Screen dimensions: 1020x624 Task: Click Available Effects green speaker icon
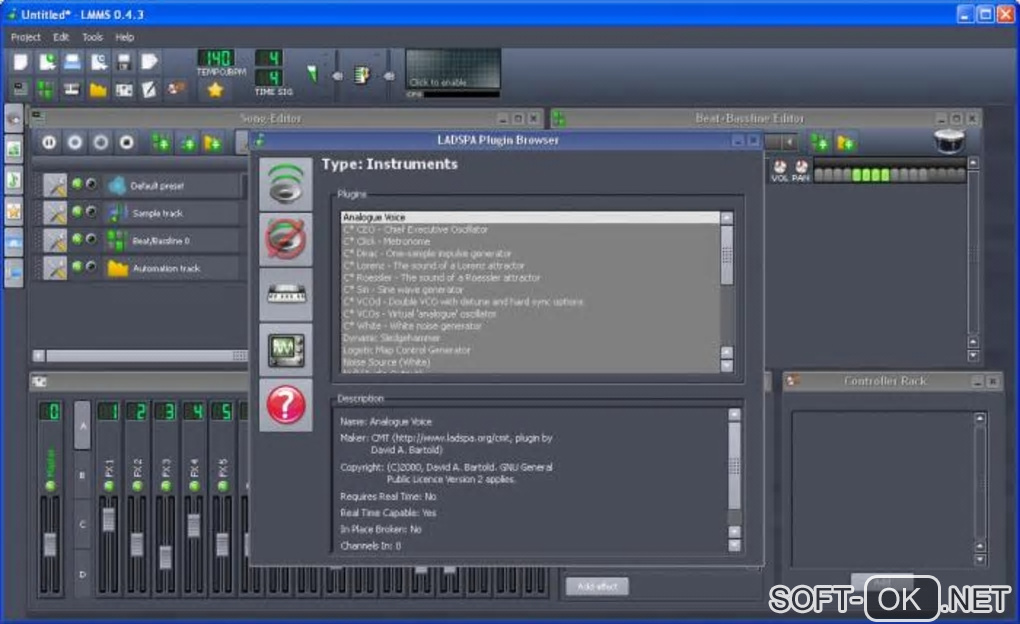coord(286,184)
